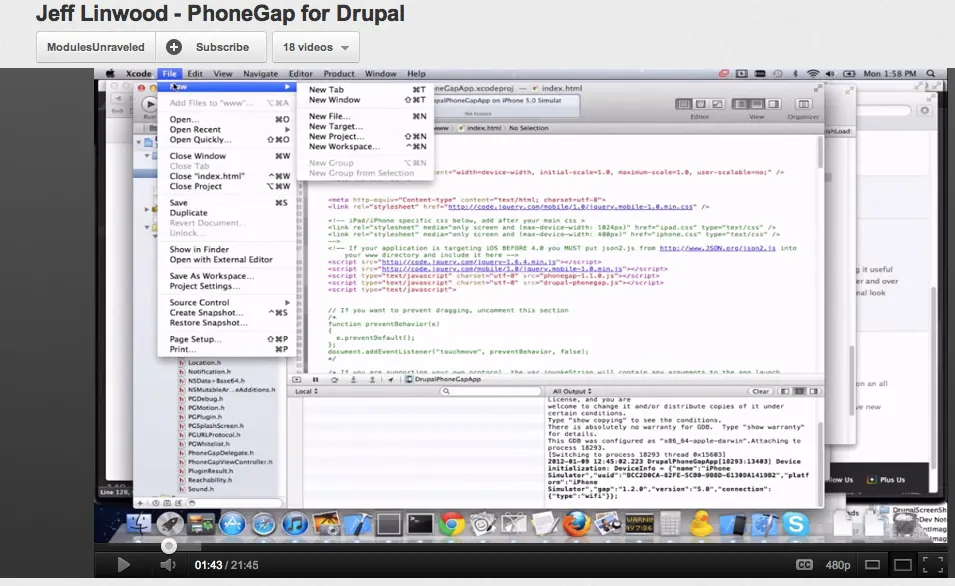
Task: Open the Edit menu
Action: (x=195, y=74)
